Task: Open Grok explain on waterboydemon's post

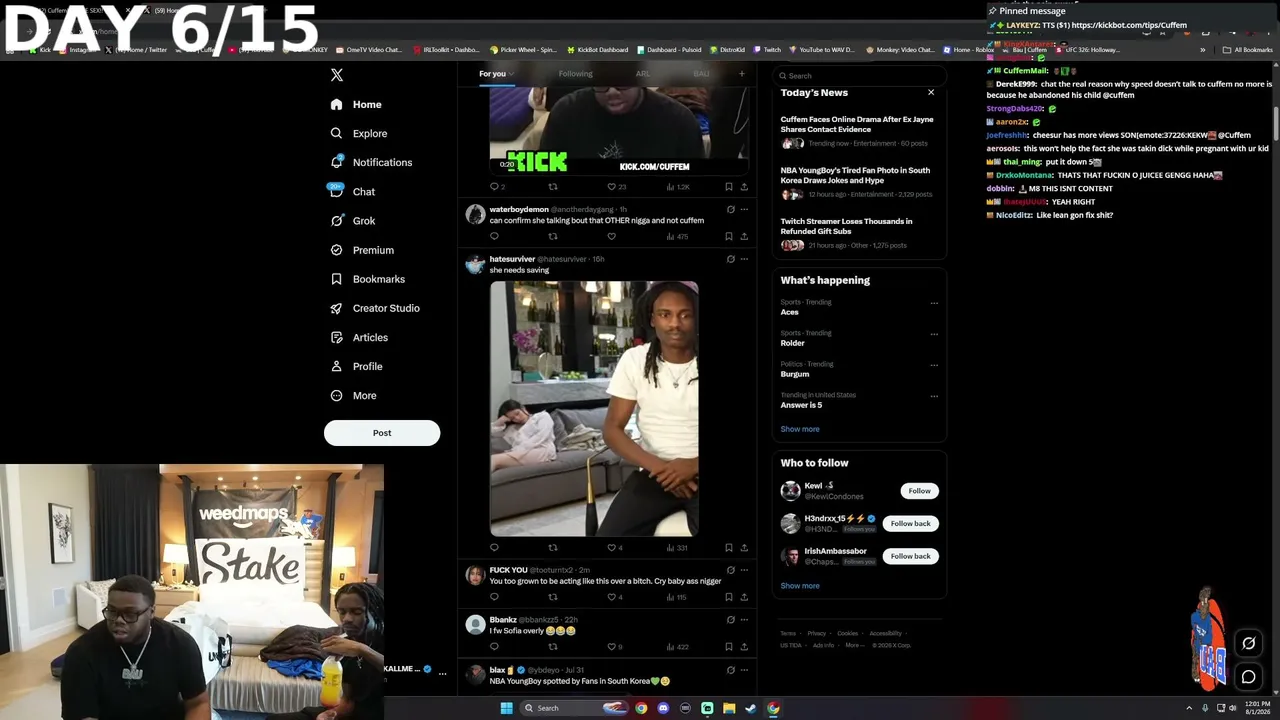Action: tap(730, 209)
